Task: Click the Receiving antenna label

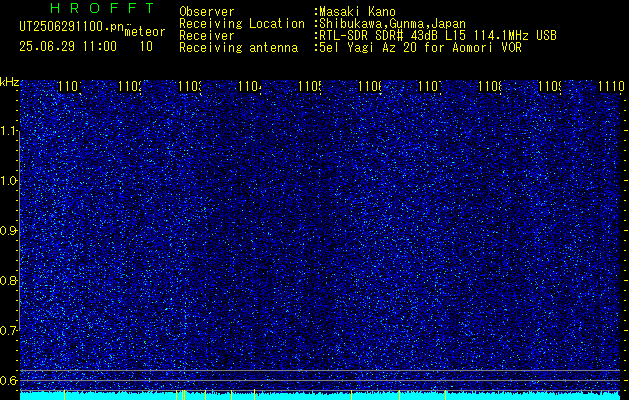Action: pyautogui.click(x=238, y=48)
